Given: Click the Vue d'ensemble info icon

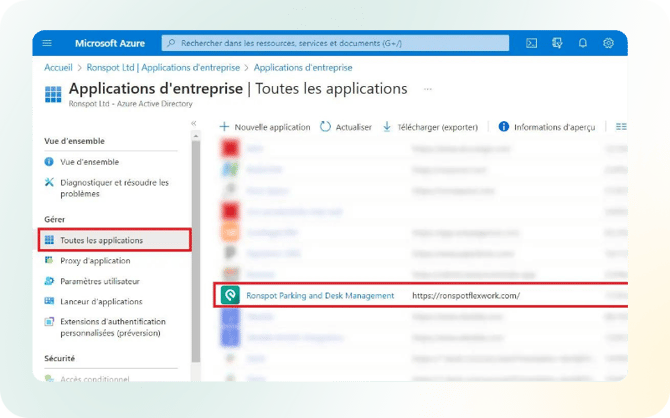Looking at the screenshot, I should point(49,162).
